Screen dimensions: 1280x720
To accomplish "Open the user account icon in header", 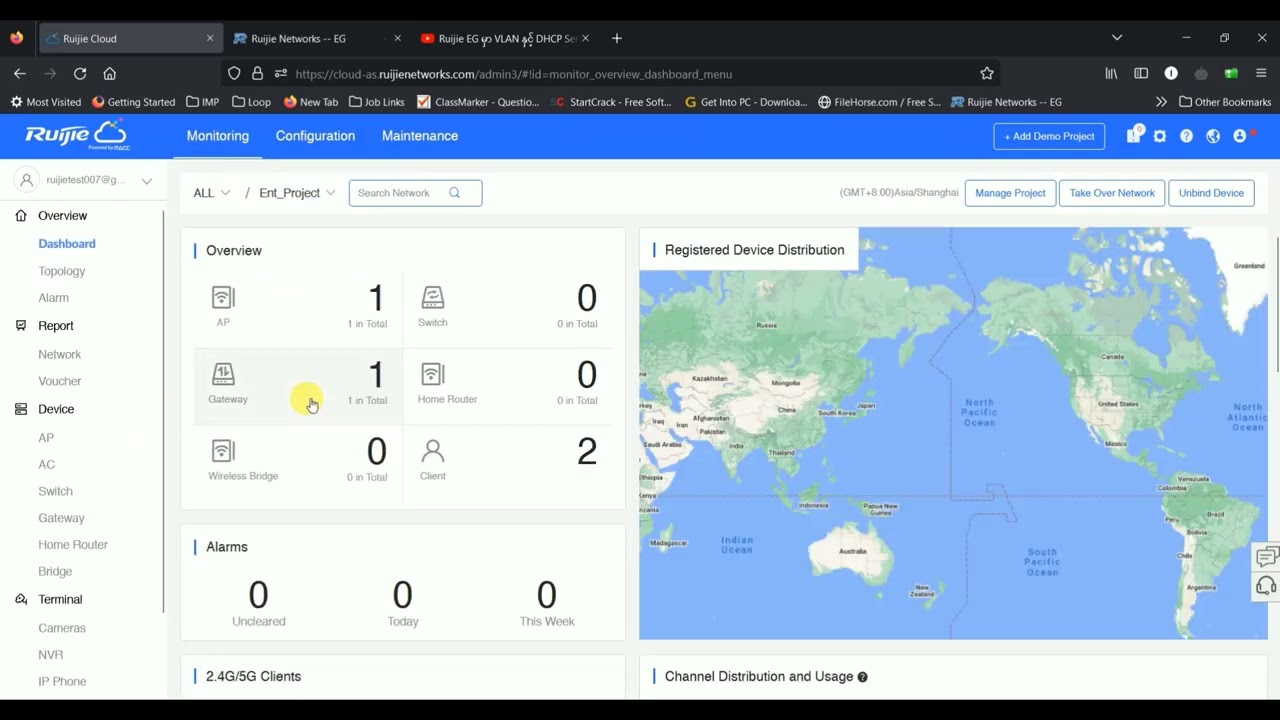I will [x=1240, y=136].
